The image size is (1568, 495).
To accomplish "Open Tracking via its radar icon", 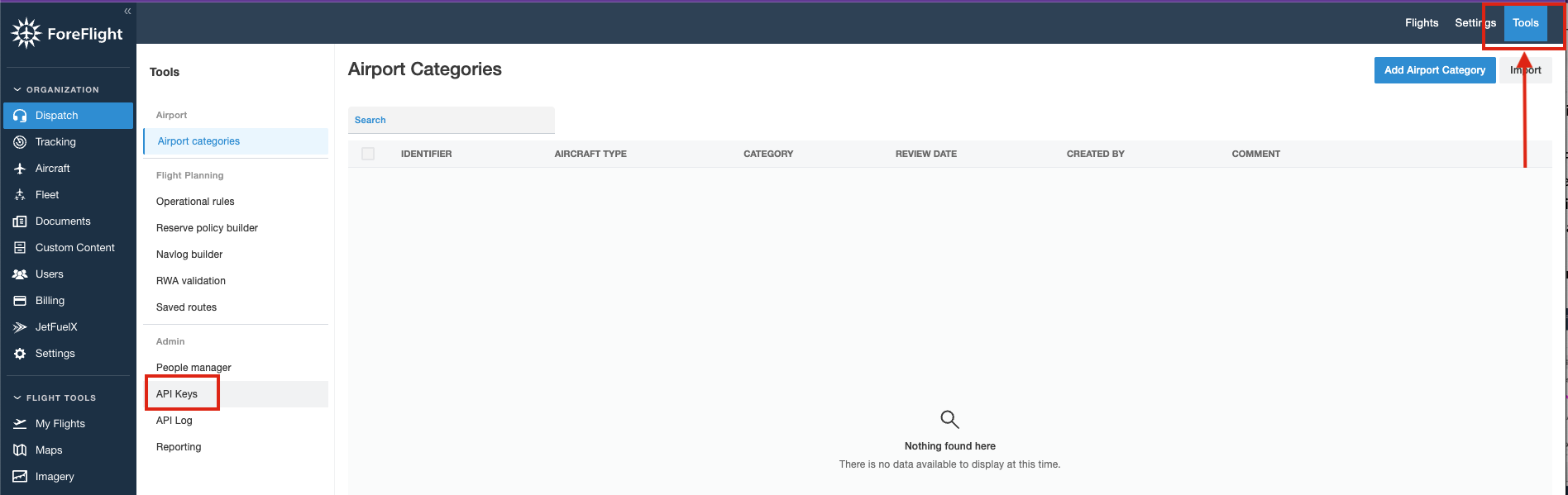I will [20, 142].
